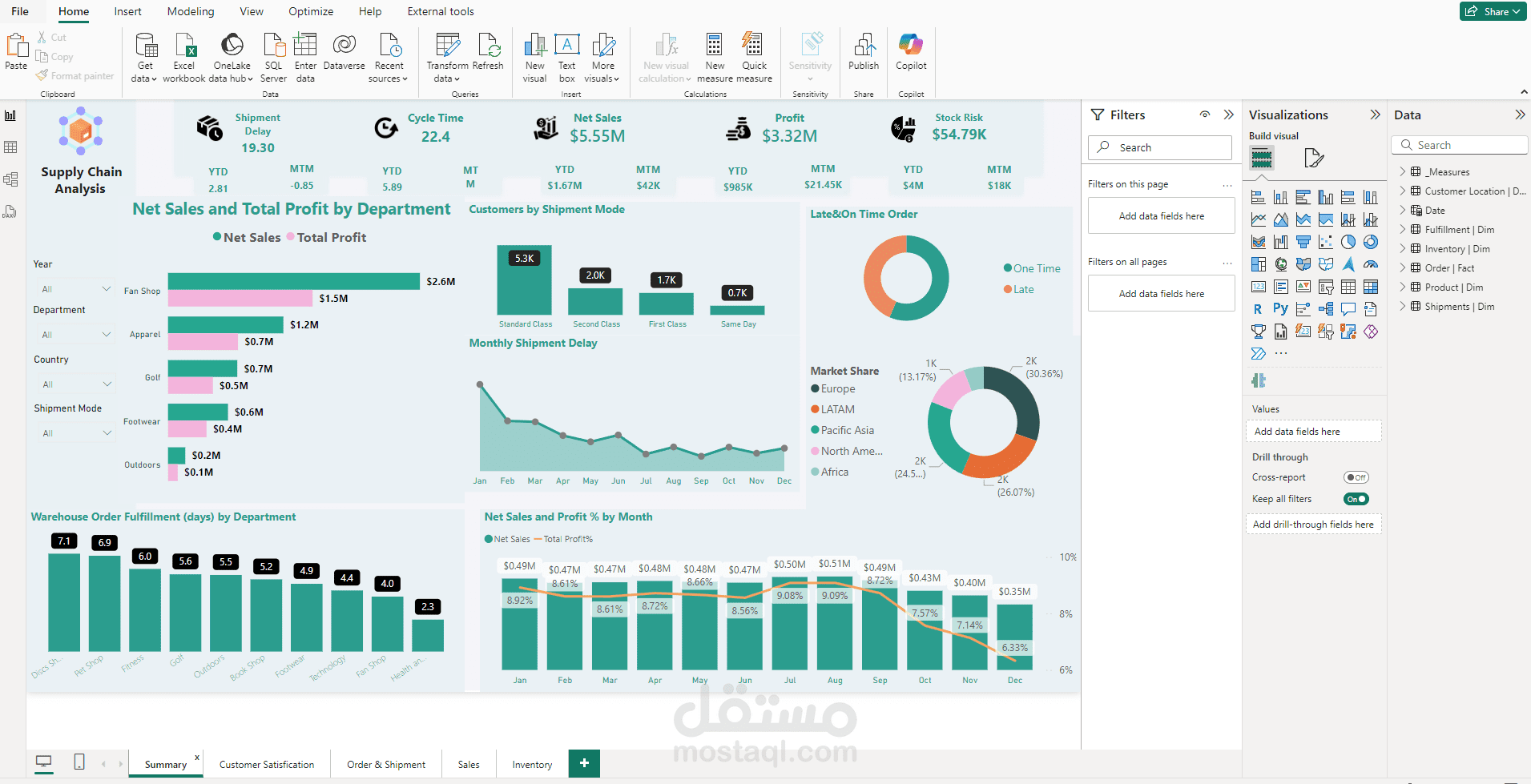Image resolution: width=1531 pixels, height=784 pixels.
Task: Toggle filter pane visibility eye icon
Action: 1204,115
